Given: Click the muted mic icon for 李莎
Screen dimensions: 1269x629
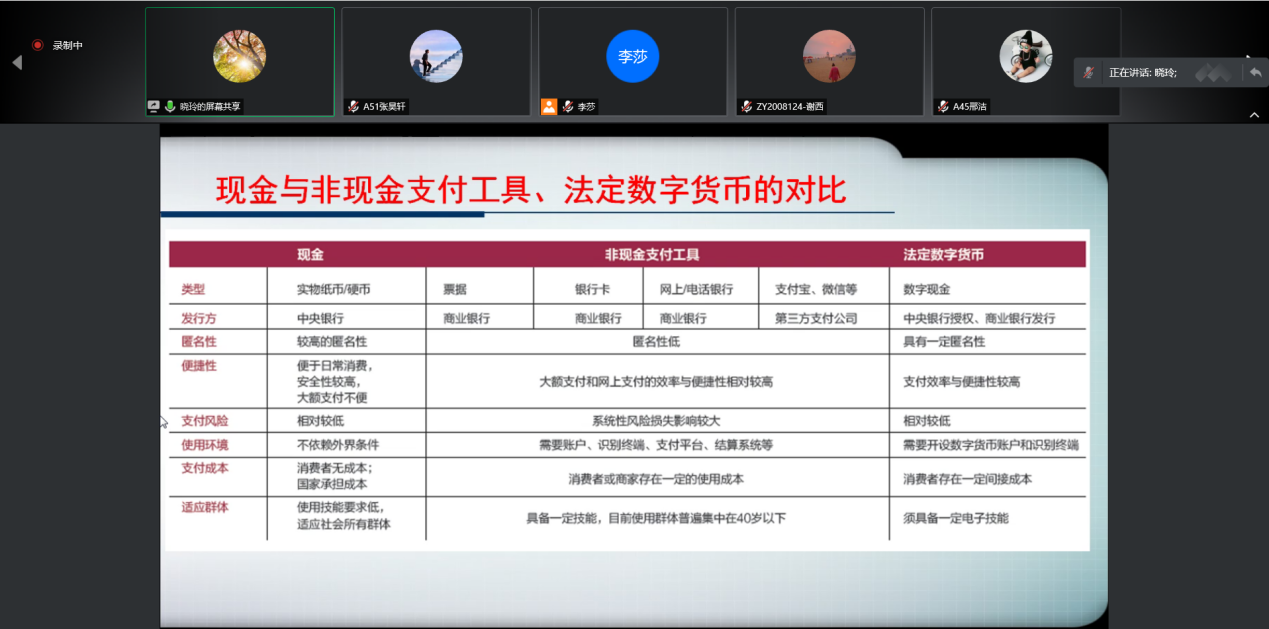Looking at the screenshot, I should (x=567, y=106).
